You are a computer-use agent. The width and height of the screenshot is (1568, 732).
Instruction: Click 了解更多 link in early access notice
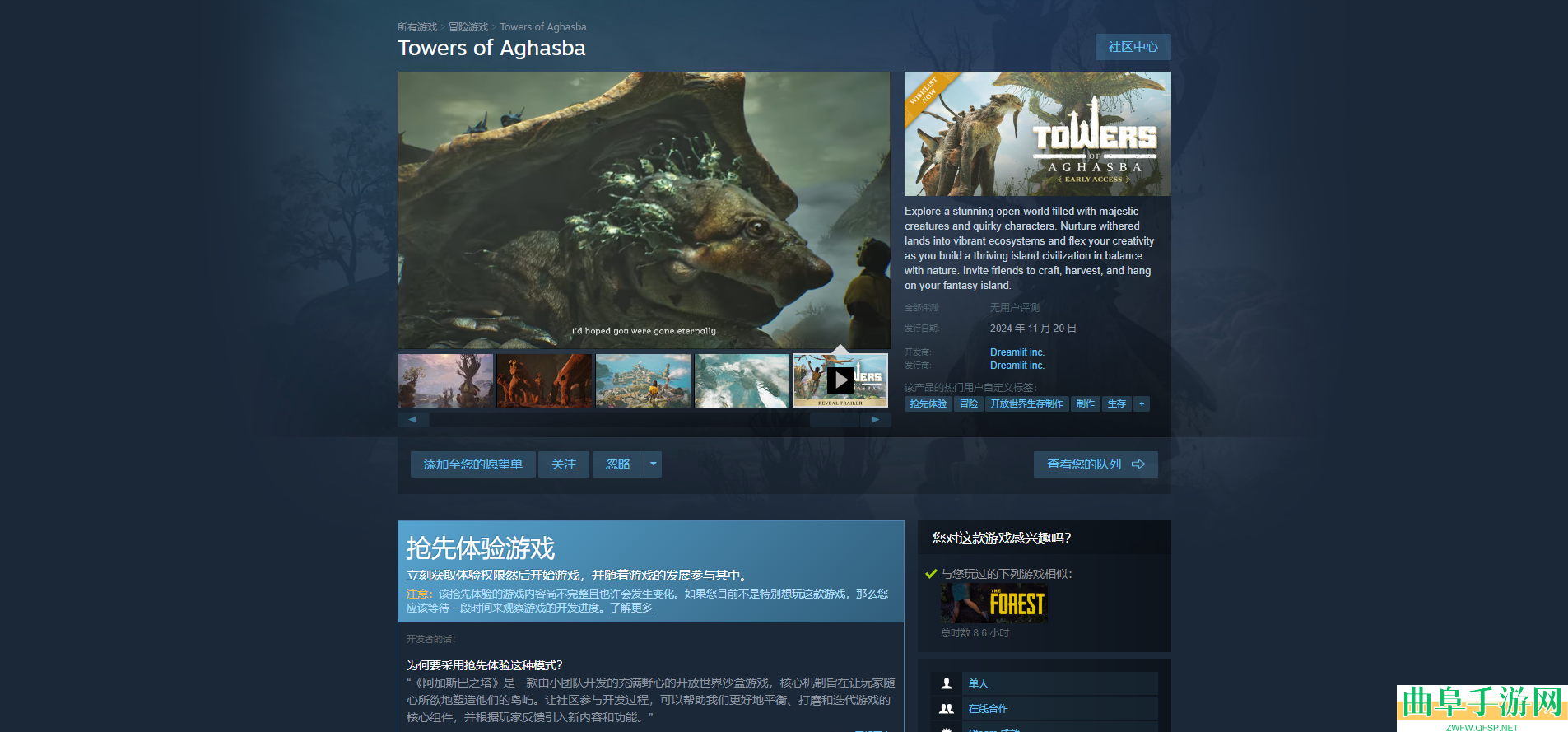click(631, 608)
